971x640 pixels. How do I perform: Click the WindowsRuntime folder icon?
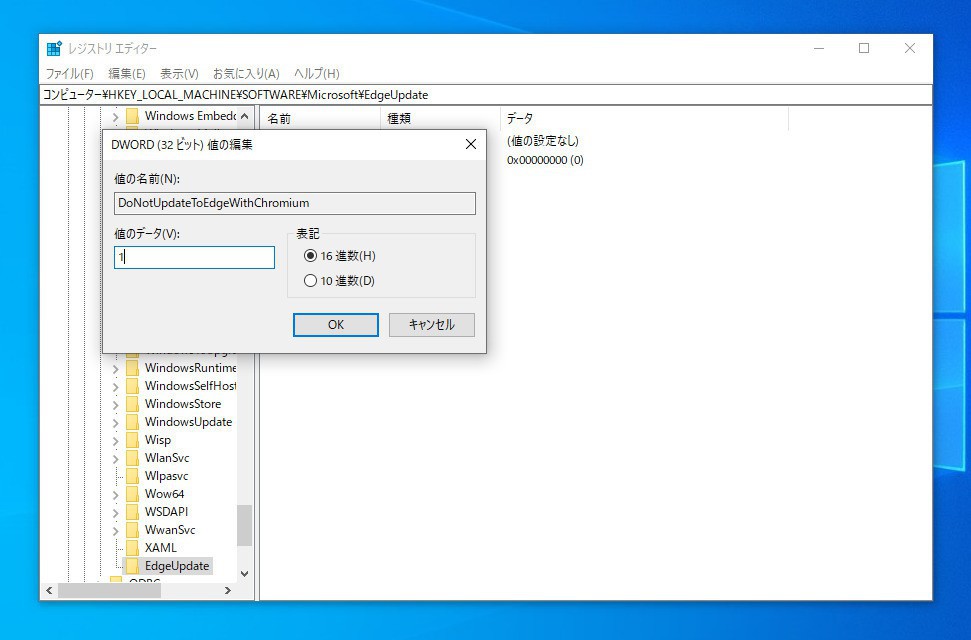coord(132,367)
